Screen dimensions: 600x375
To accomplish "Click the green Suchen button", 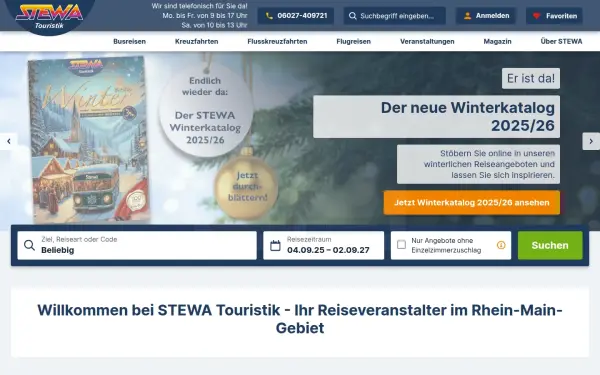I will tap(550, 245).
